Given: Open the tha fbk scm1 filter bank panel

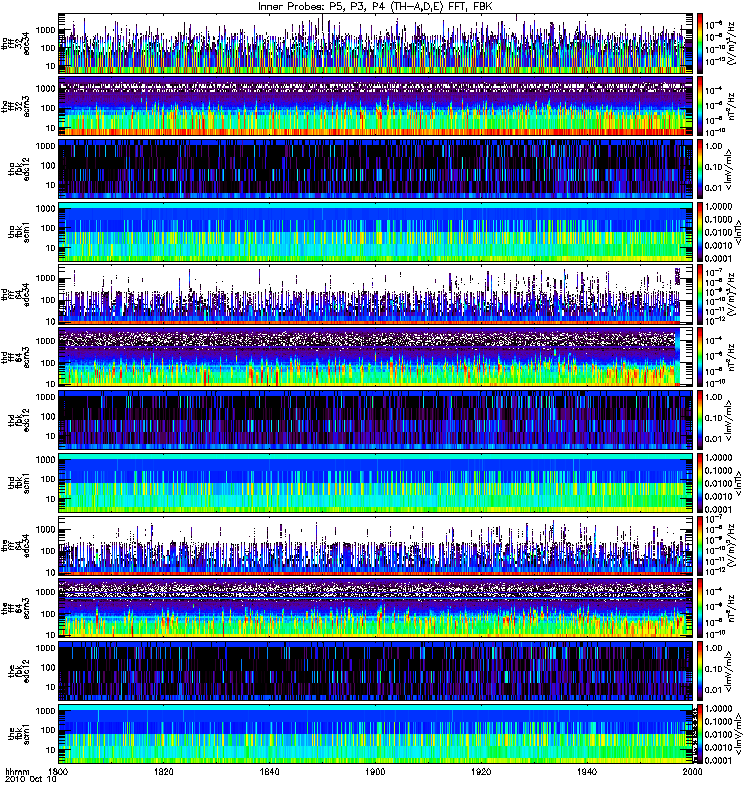Looking at the screenshot, I should coord(376,232).
